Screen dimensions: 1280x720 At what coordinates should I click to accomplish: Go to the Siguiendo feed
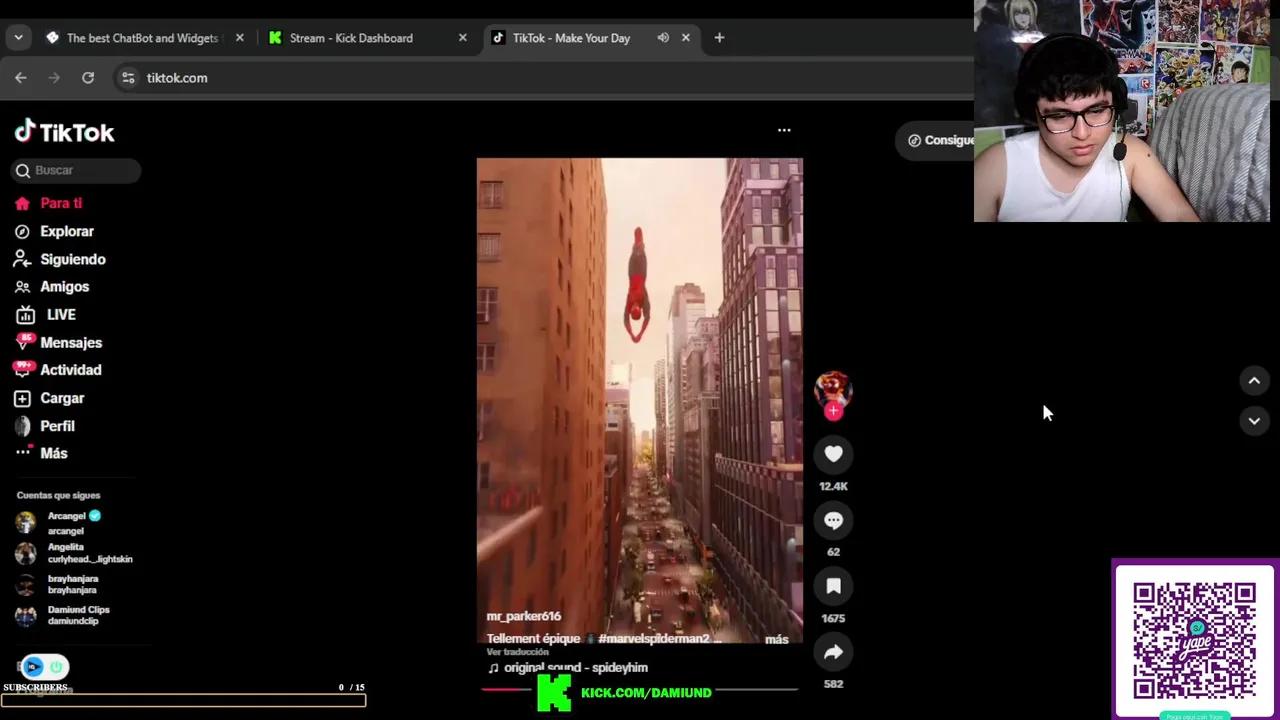60,259
